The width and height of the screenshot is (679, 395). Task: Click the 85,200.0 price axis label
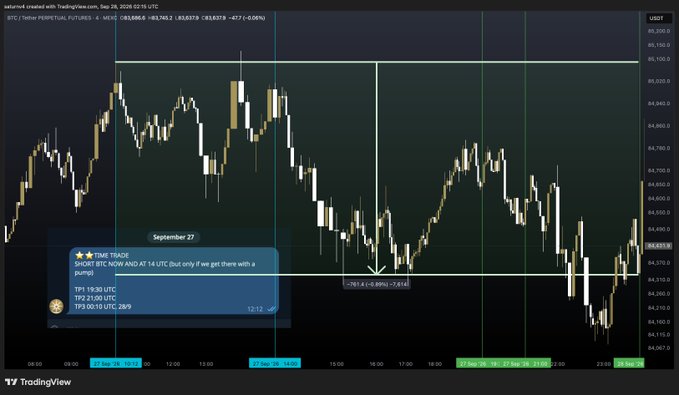(659, 31)
